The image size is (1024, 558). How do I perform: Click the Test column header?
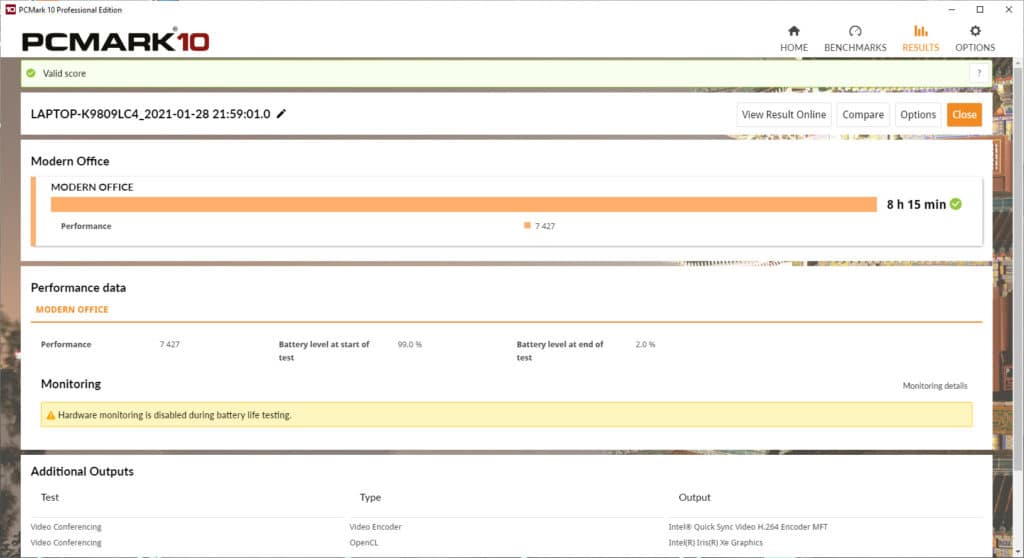50,497
